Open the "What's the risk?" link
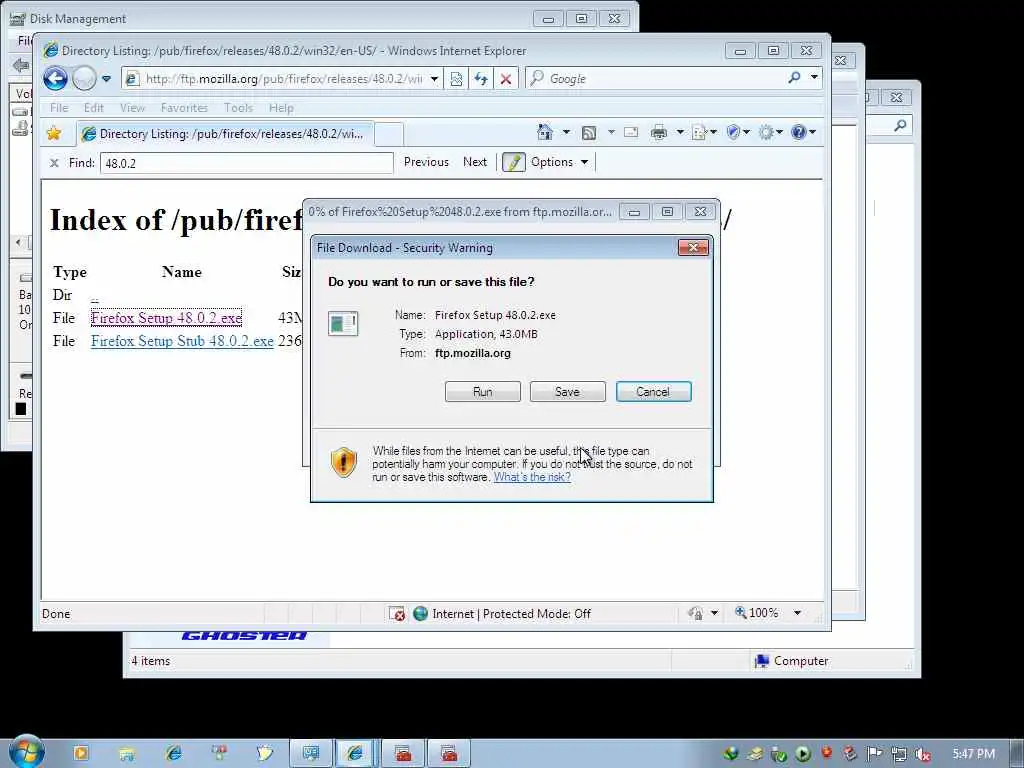Image resolution: width=1024 pixels, height=768 pixels. tap(532, 477)
